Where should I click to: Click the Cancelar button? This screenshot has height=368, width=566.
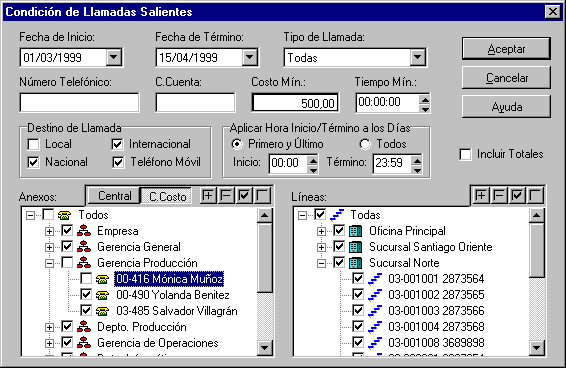click(x=506, y=78)
